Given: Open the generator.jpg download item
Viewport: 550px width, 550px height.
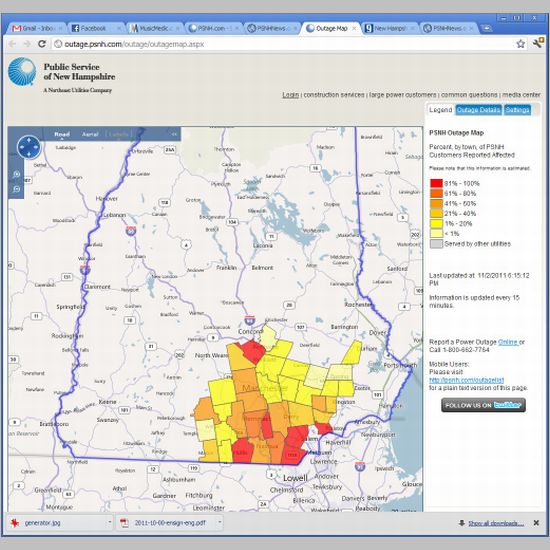Looking at the screenshot, I should 60,523.
